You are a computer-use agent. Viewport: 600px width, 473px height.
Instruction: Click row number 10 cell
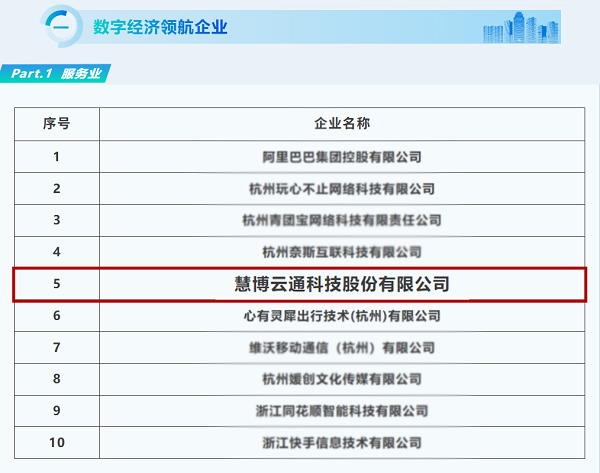[x=57, y=443]
